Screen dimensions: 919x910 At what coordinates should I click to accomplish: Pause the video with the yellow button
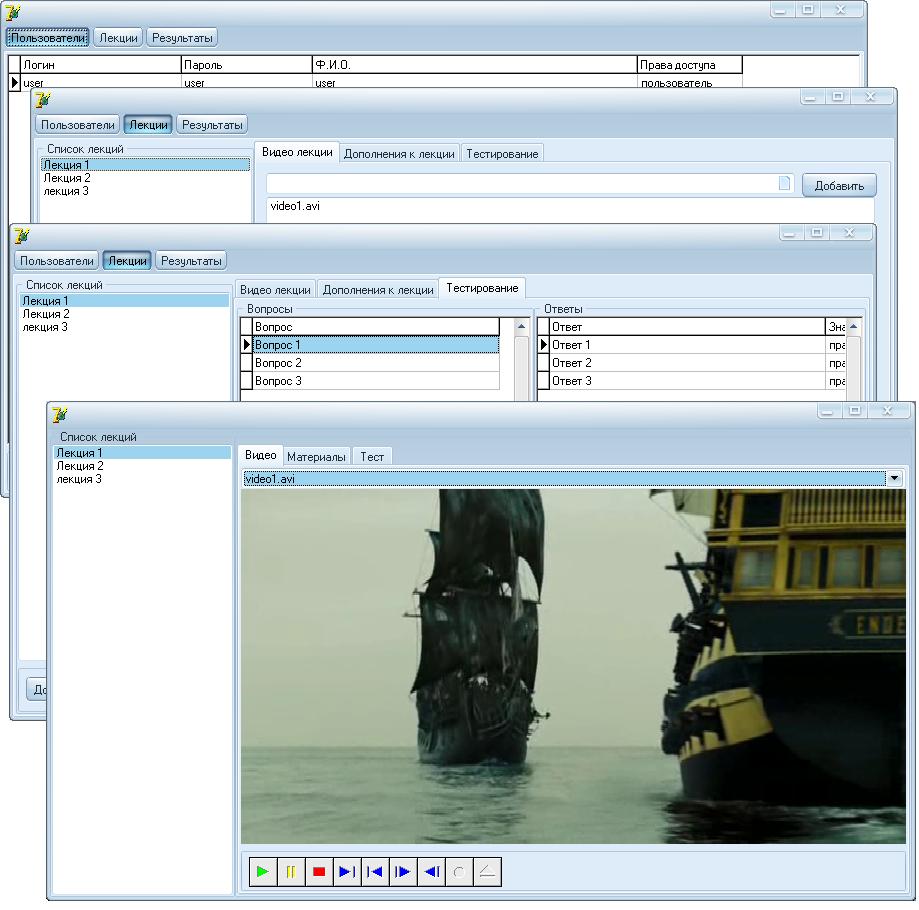click(291, 872)
